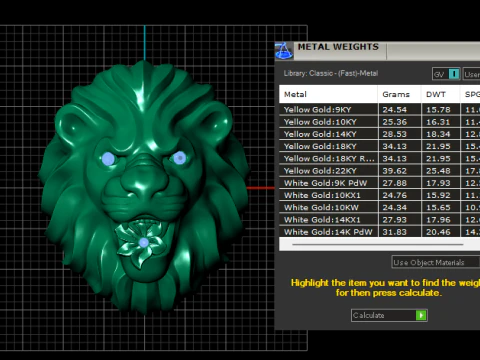The width and height of the screenshot is (480, 360).
Task: Click the 16.31 DWT value
Action: 438,122
